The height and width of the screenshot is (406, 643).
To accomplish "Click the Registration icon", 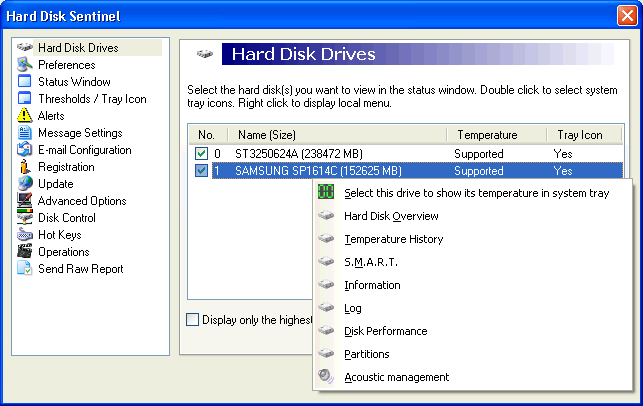I will [x=25, y=167].
